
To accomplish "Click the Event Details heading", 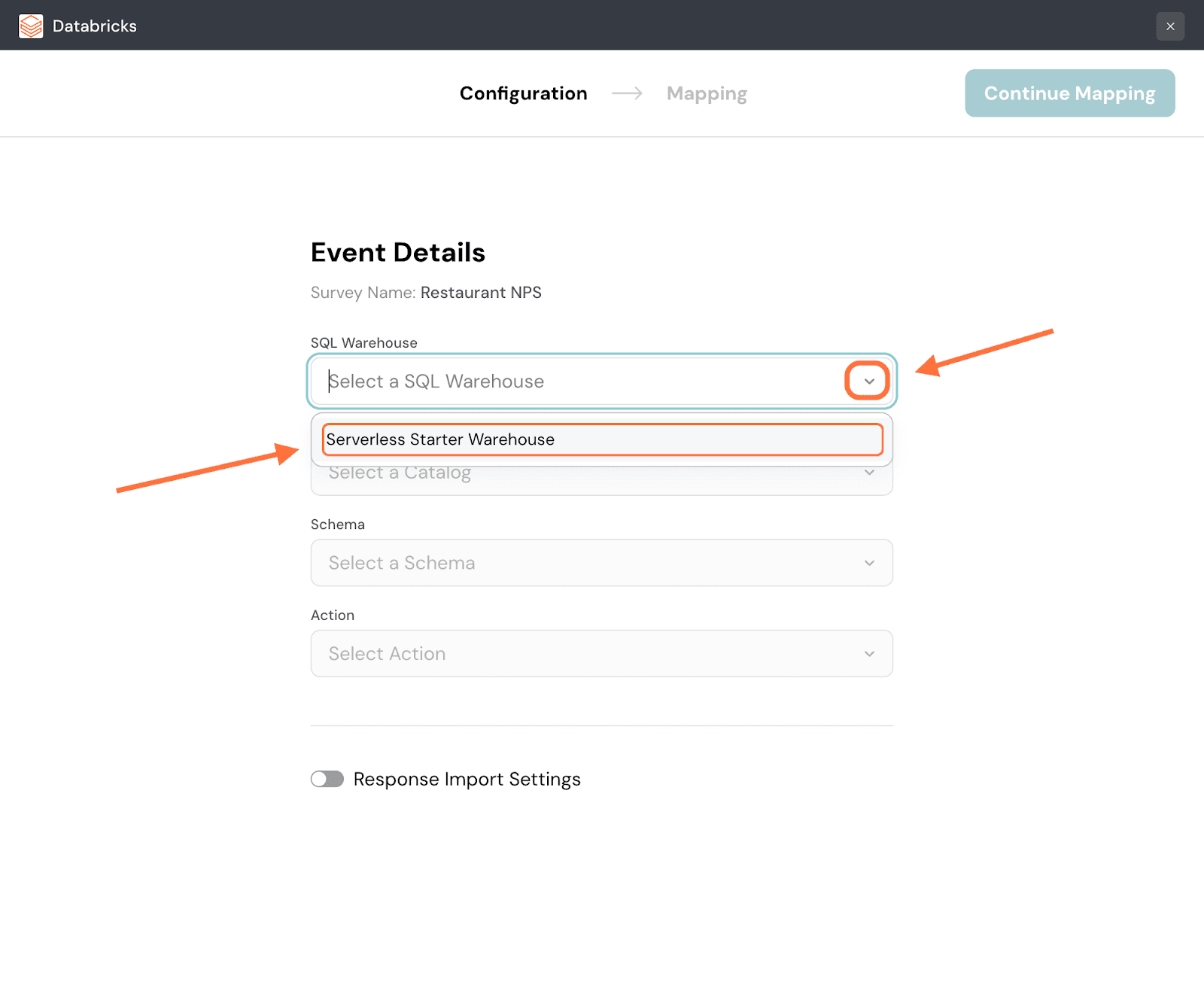I will point(398,253).
